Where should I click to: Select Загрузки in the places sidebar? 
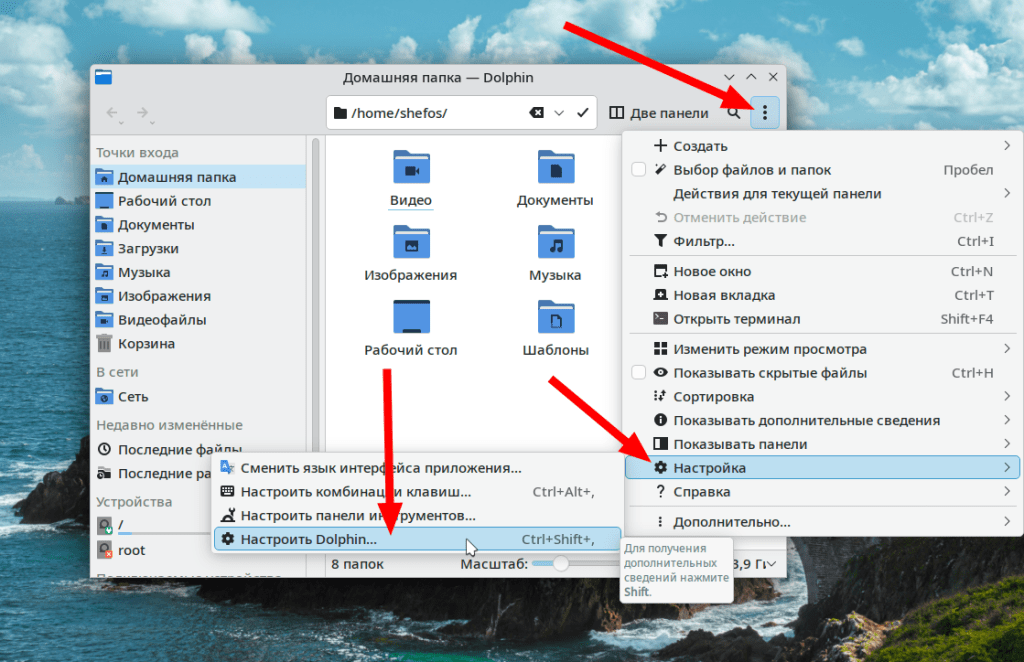click(148, 249)
